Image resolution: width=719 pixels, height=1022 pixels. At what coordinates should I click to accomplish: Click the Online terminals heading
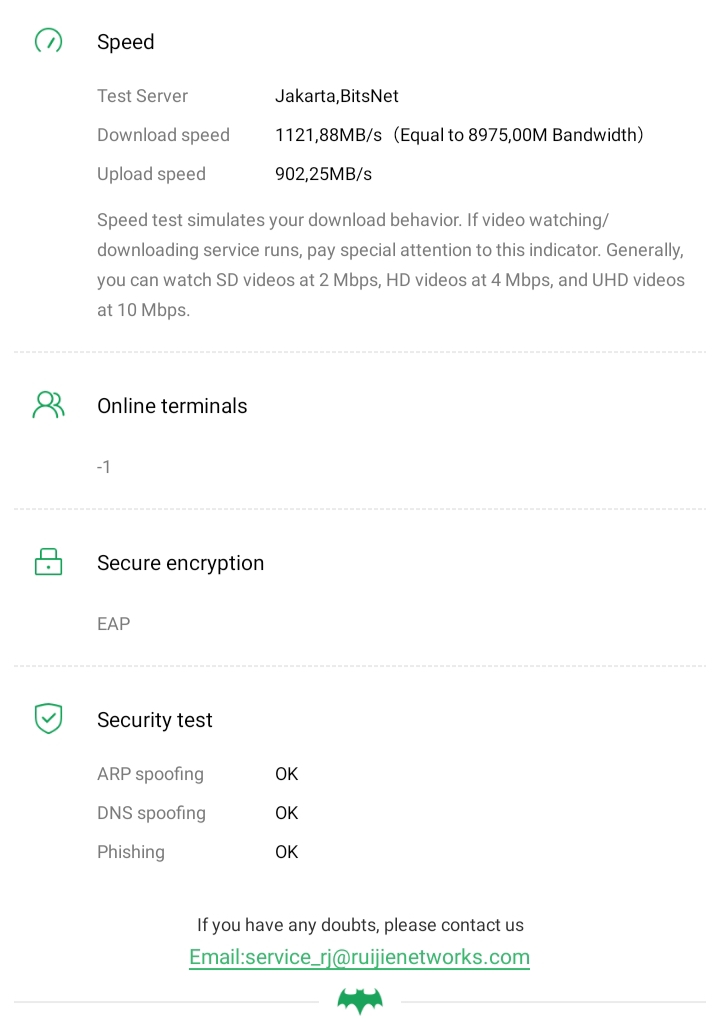click(172, 406)
